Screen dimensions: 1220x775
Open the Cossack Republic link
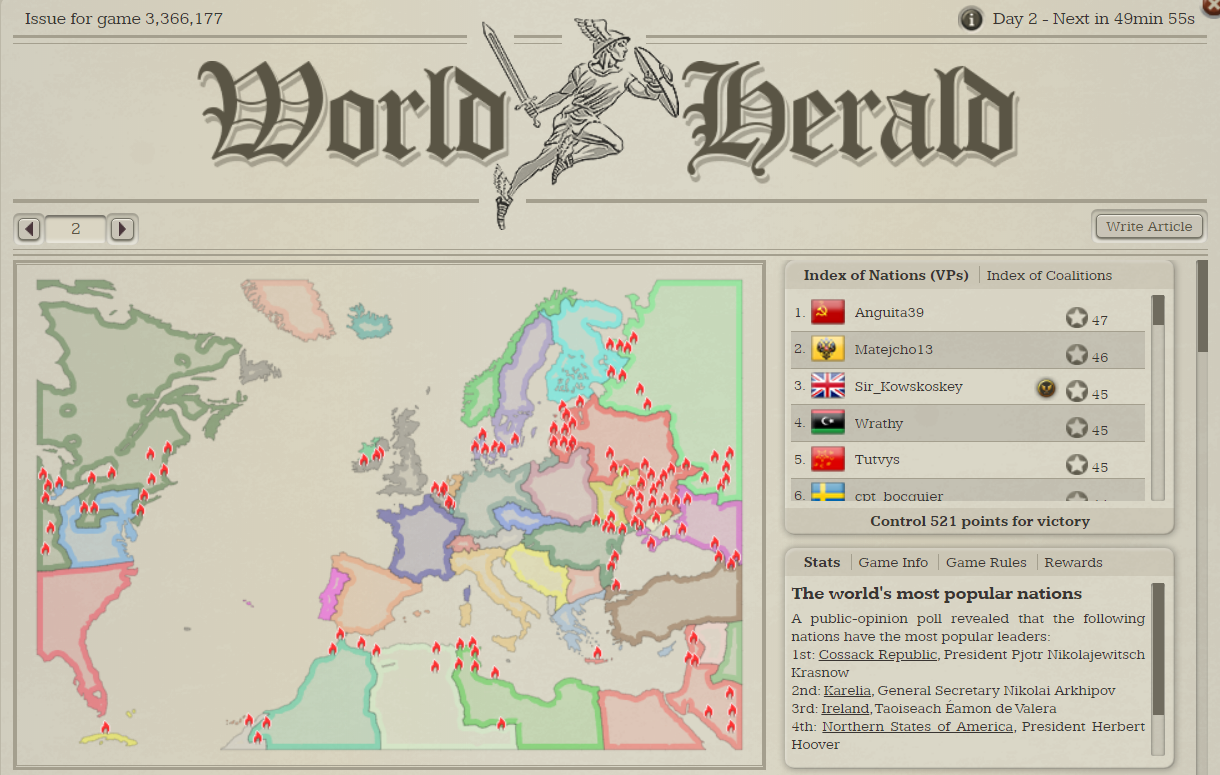[x=878, y=654]
